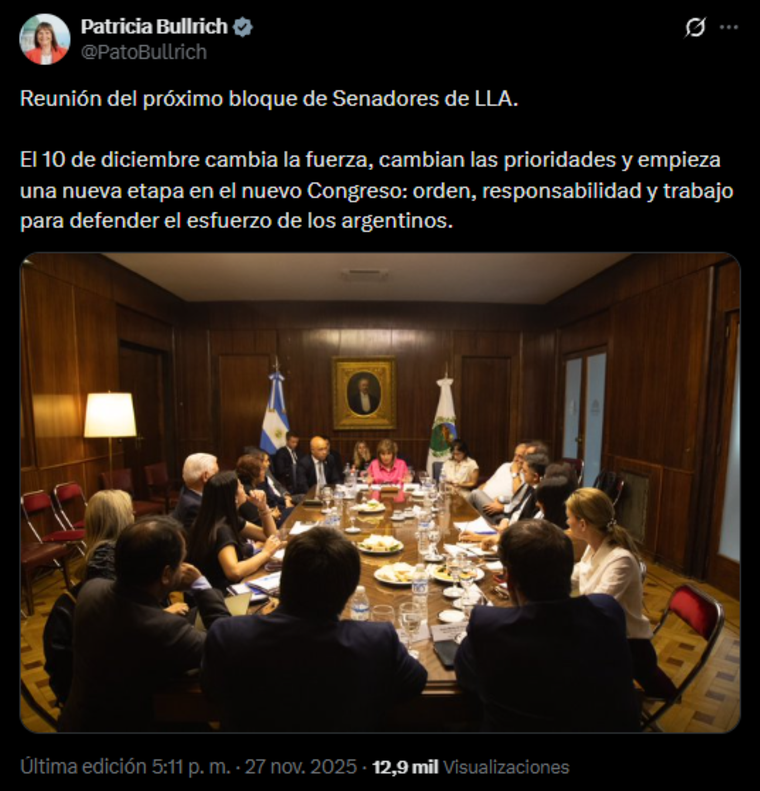Open the attached meeting photo
760x791 pixels.
click(x=380, y=492)
